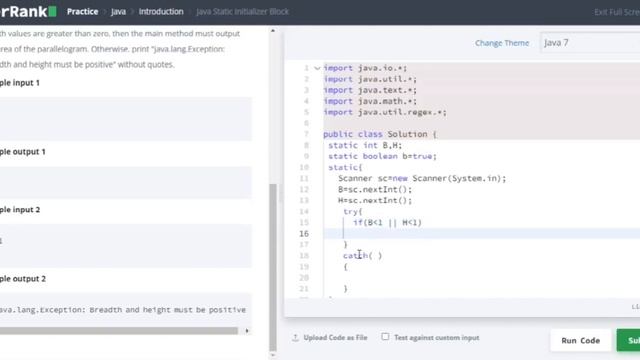Click scroll up arrow of problem panel

point(273,31)
